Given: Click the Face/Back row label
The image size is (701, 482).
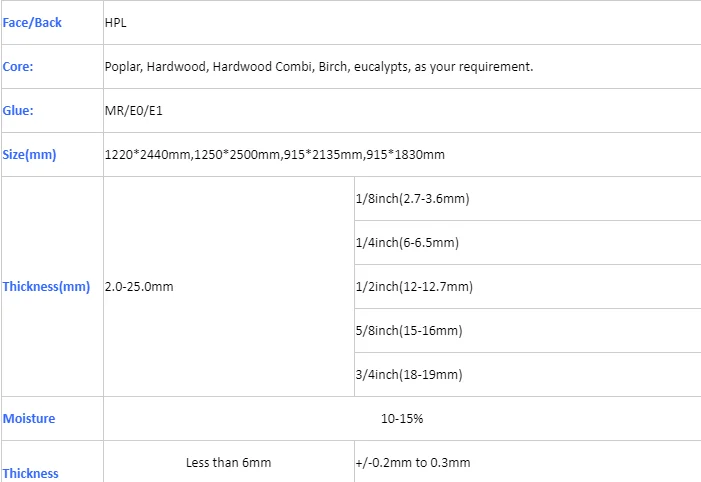Looking at the screenshot, I should click(x=32, y=23).
